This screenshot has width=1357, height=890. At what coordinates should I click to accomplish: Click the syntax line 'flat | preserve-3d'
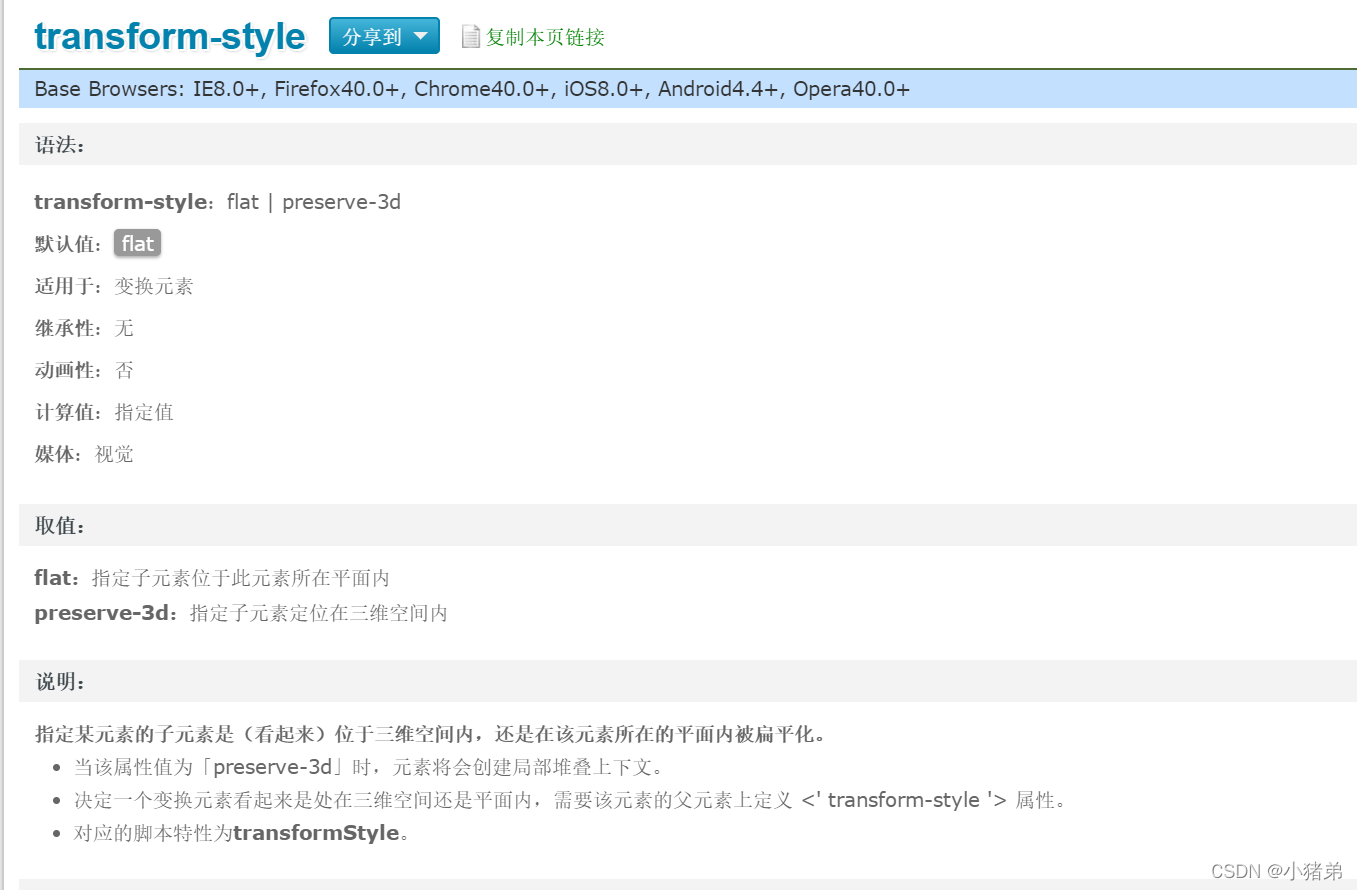(314, 202)
